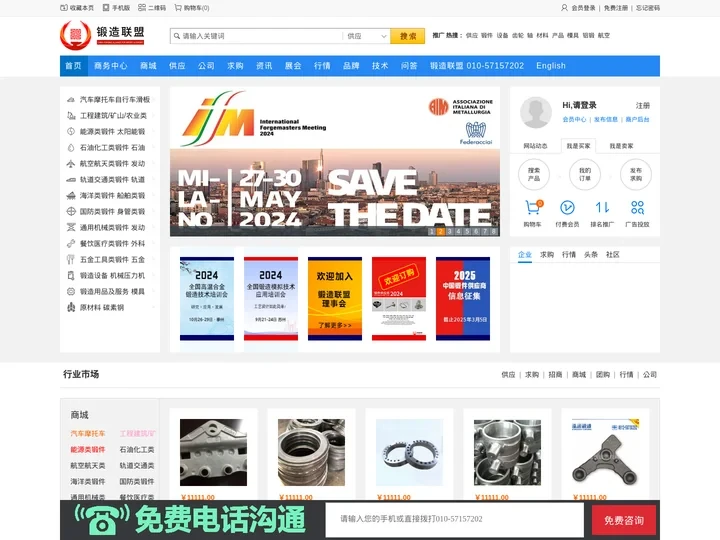
Task: Click the 发布求购 circle button
Action: coord(636,174)
